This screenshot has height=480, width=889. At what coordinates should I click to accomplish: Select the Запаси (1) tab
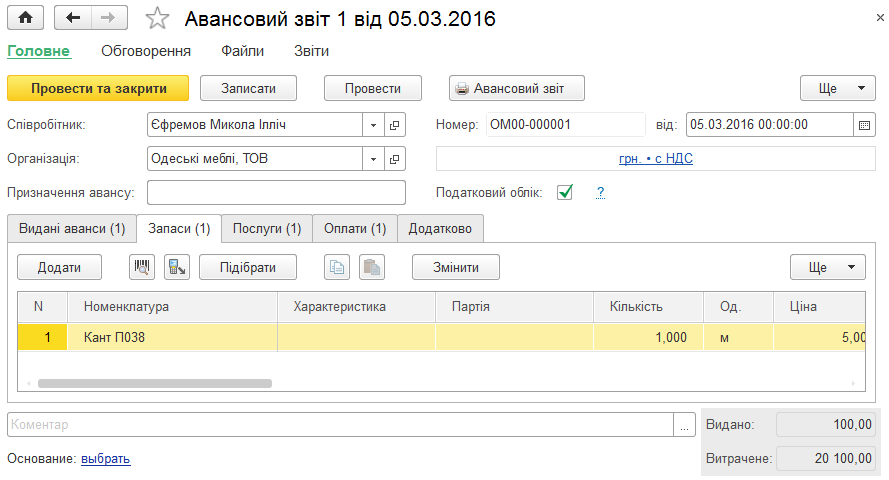179,228
